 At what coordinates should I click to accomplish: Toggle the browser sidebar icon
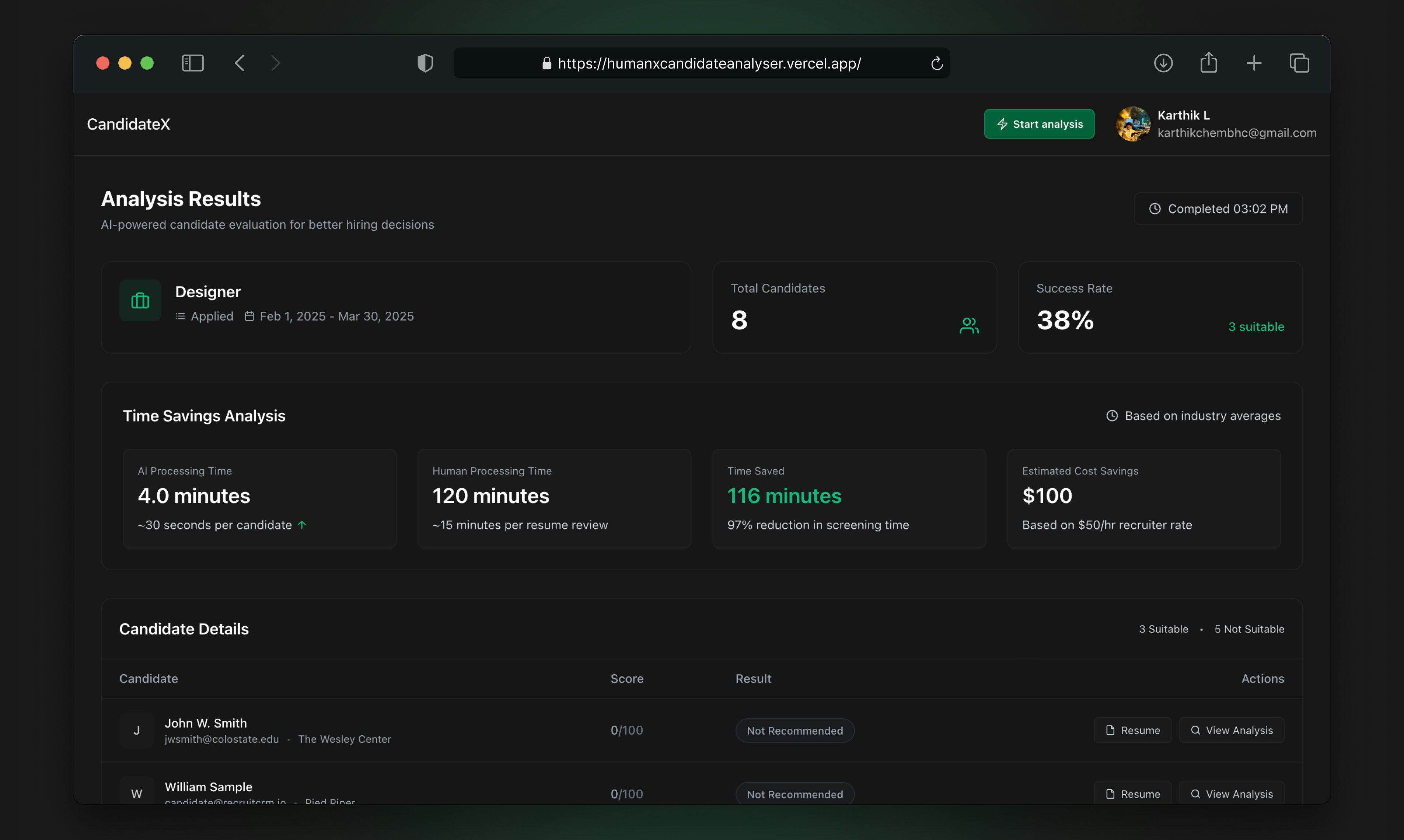[192, 63]
